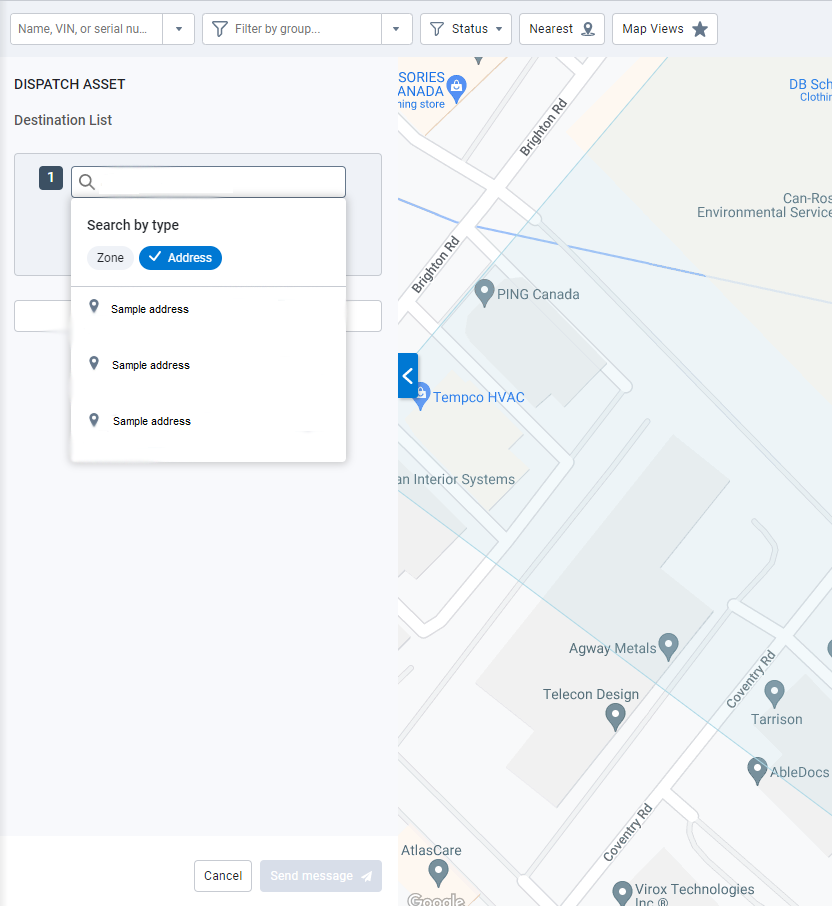Click the Tarrison map marker
Image resolution: width=832 pixels, height=906 pixels.
point(774,692)
